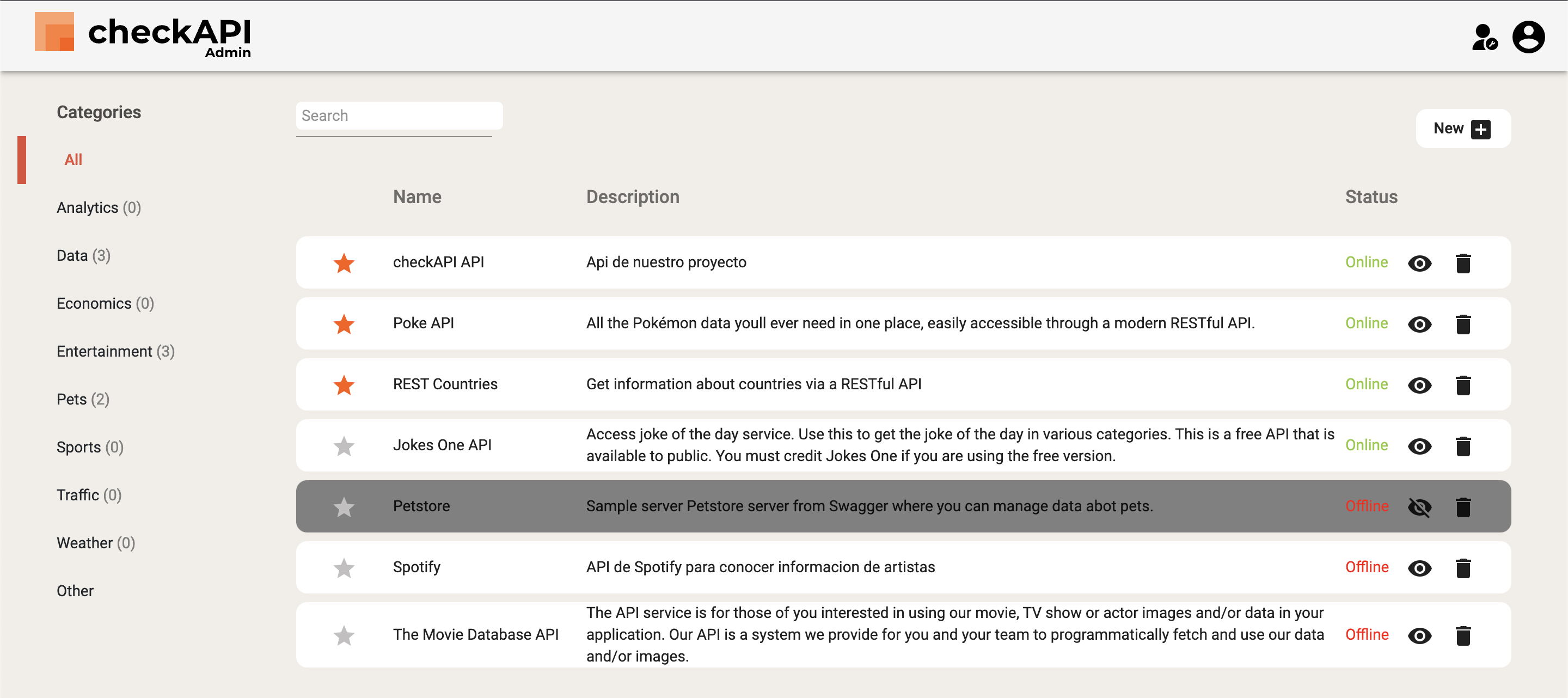Mark Petstore as favorite with star
Image resolution: width=1568 pixels, height=698 pixels.
[x=344, y=506]
